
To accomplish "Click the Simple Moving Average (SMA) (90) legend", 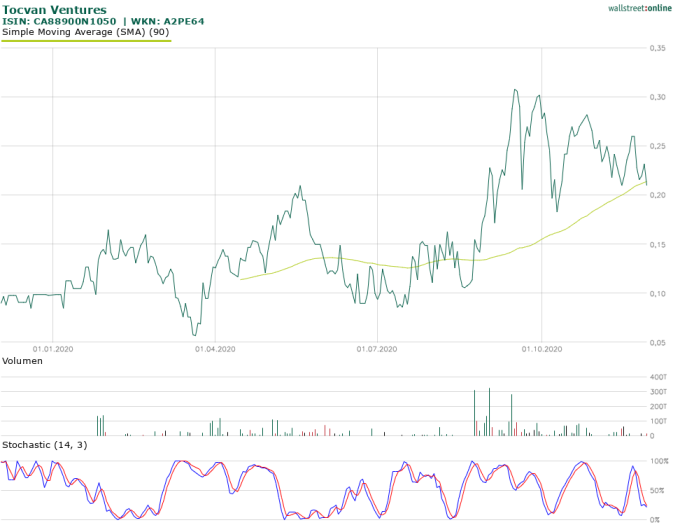I will tap(85, 32).
